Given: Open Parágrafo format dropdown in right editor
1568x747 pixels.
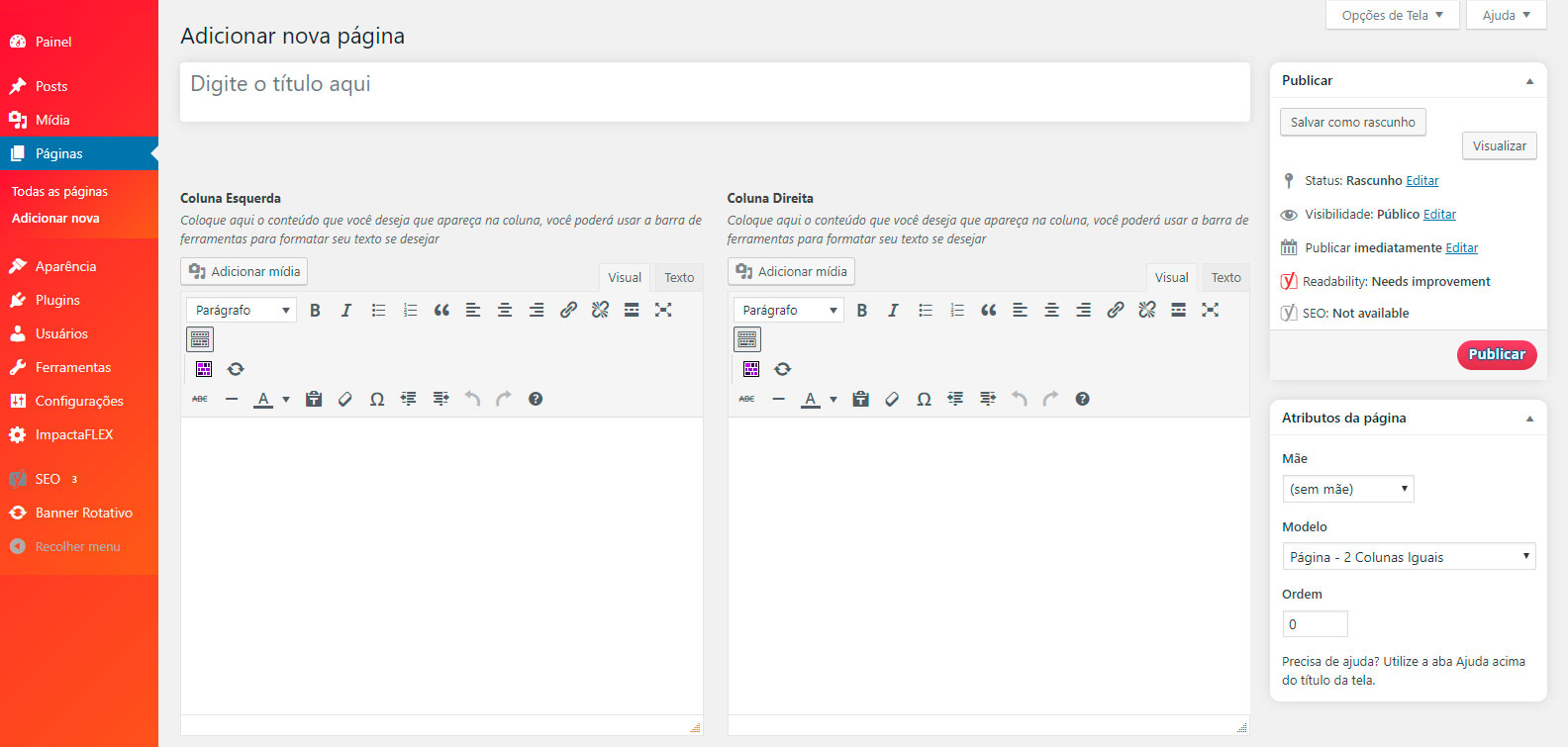Looking at the screenshot, I should 789,310.
